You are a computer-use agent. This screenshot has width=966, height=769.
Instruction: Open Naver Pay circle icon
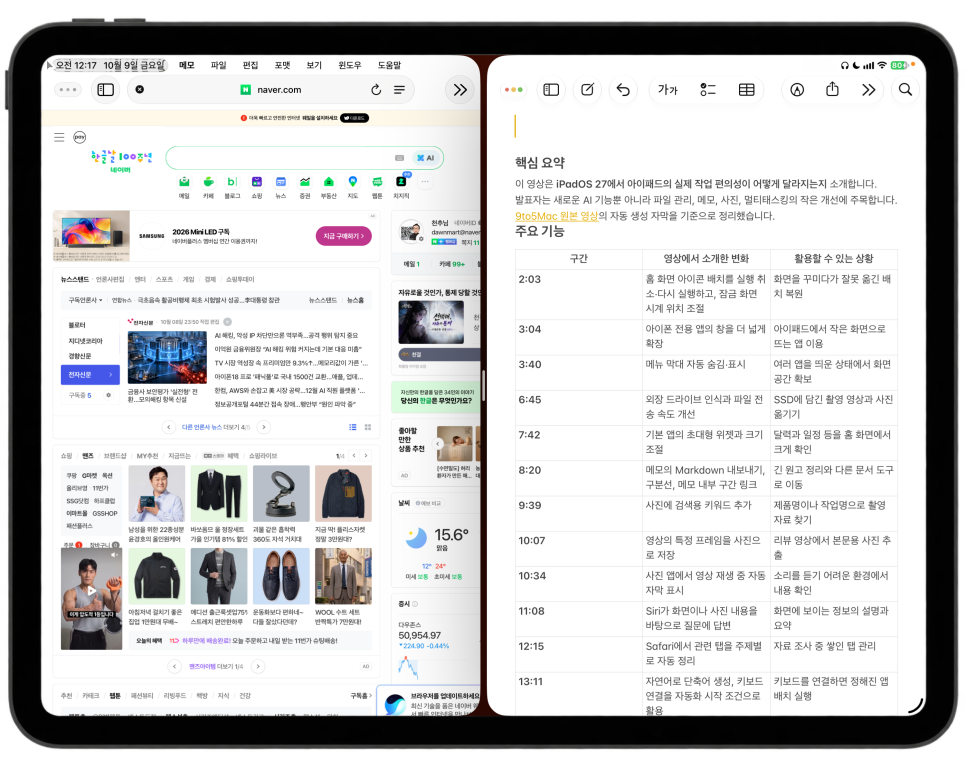tap(79, 137)
